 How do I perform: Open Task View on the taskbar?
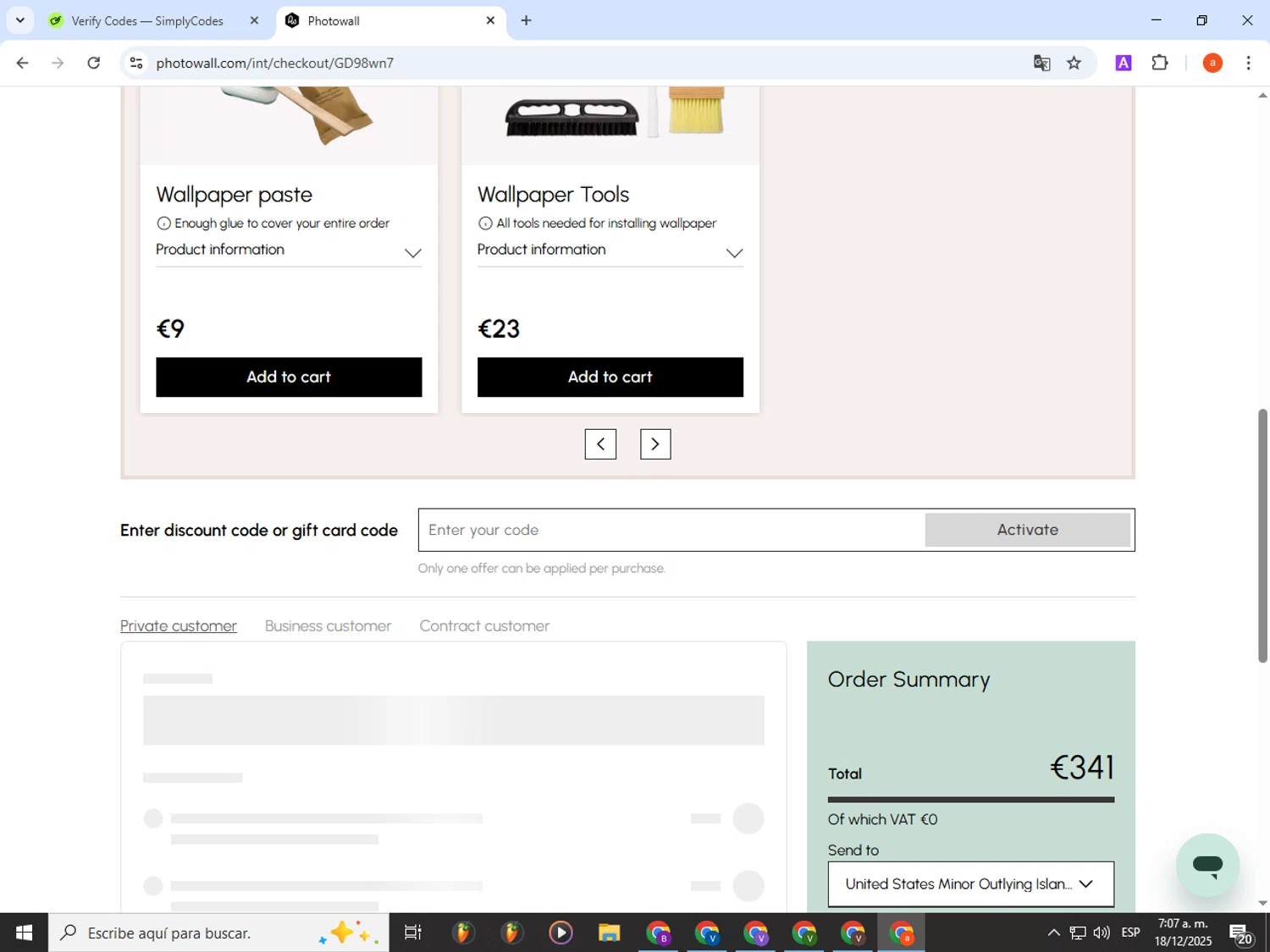413,933
